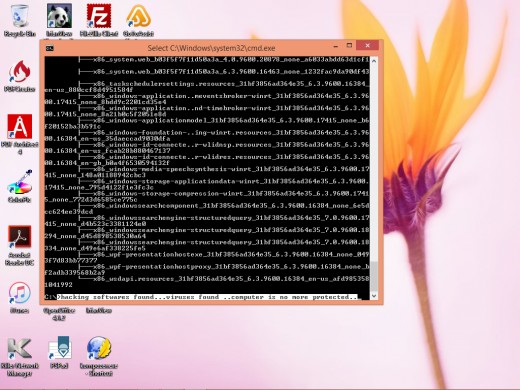
Task: Open the cmd.exe window system menu icon
Action: (50, 48)
